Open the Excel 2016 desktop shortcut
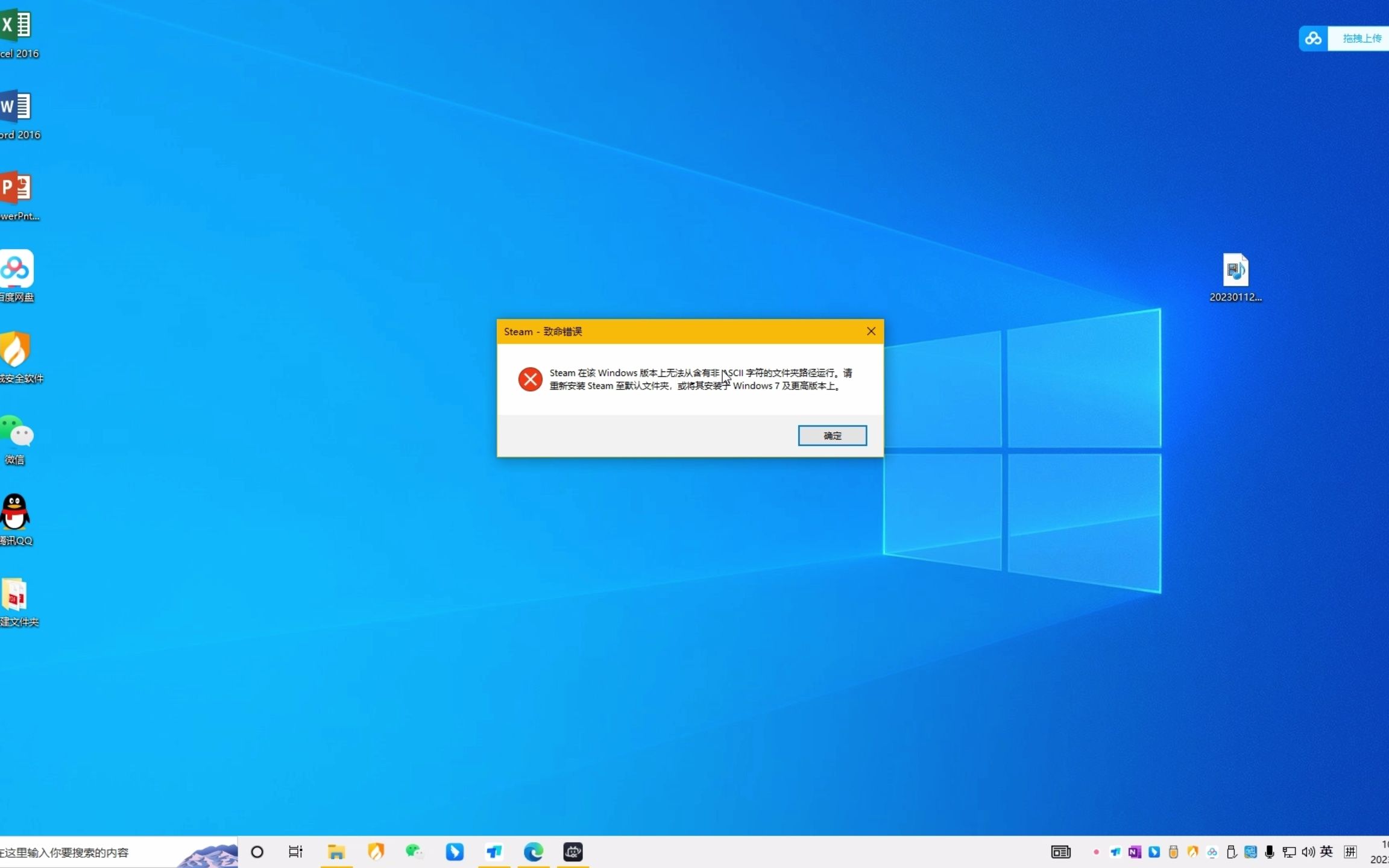The width and height of the screenshot is (1389, 868). tap(17, 33)
